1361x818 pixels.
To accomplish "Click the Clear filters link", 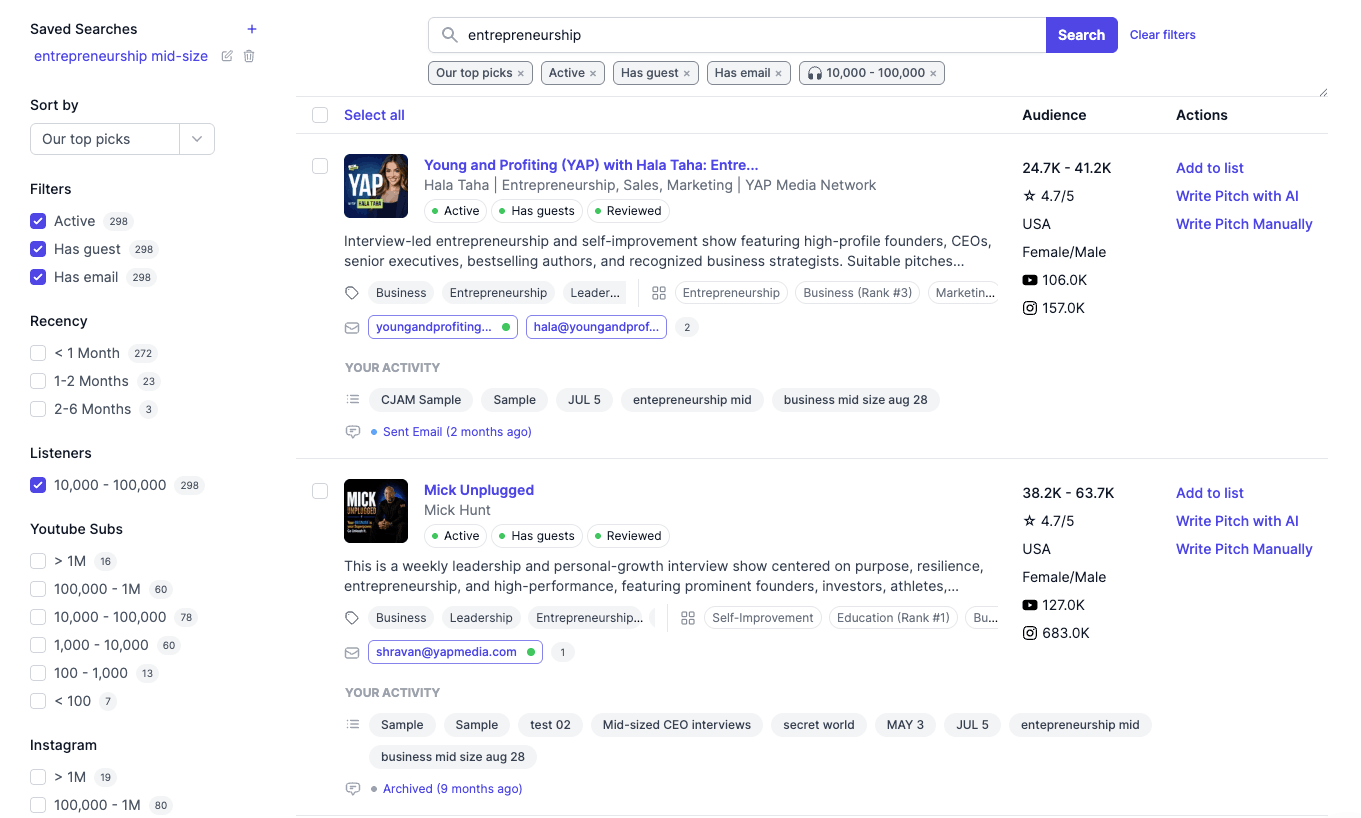I will (1162, 35).
